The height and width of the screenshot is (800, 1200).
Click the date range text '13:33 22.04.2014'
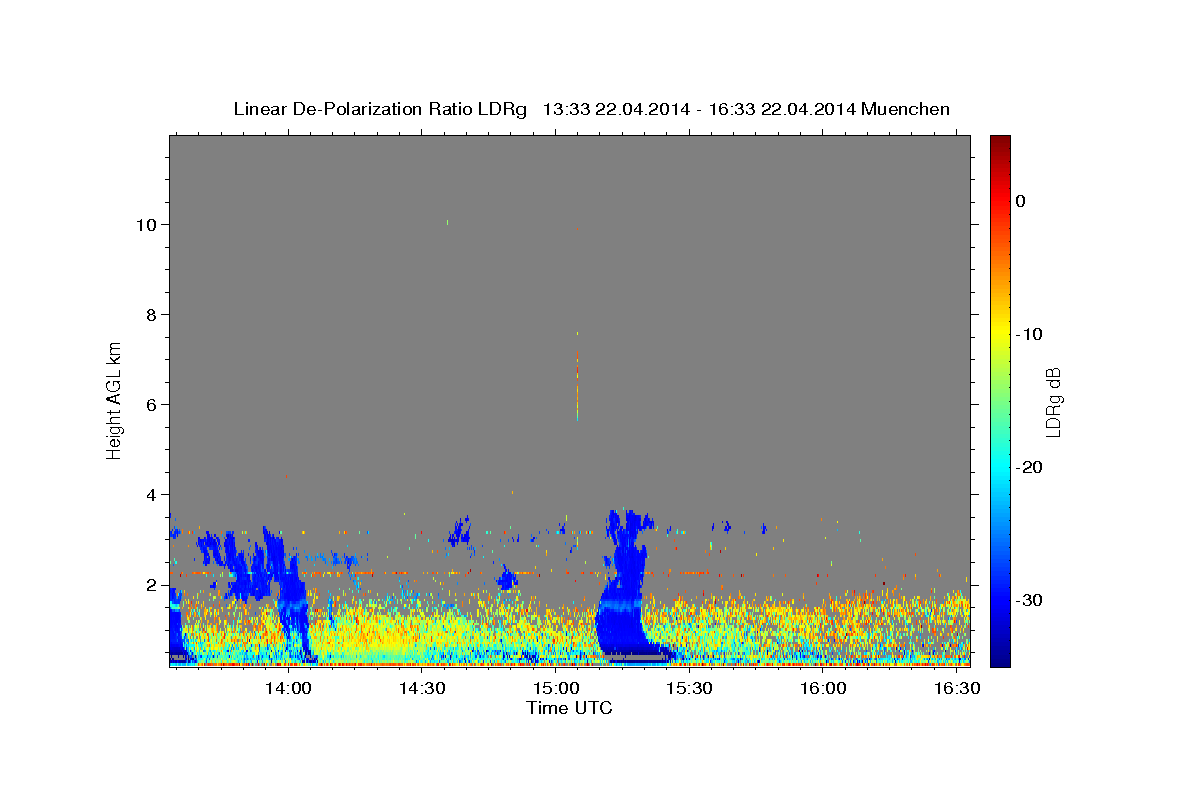[x=616, y=109]
